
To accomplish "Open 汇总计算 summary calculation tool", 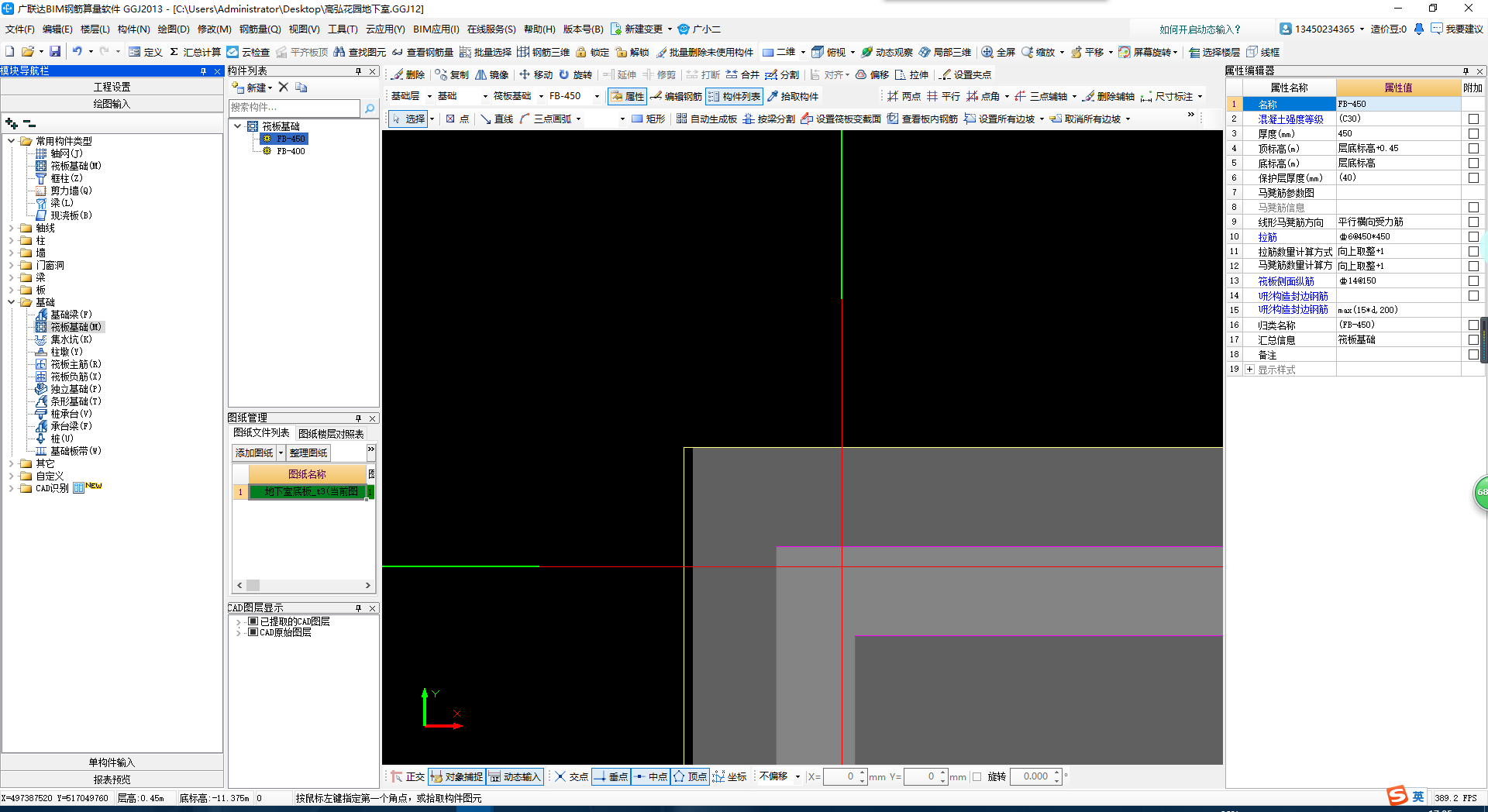I will click(x=195, y=52).
